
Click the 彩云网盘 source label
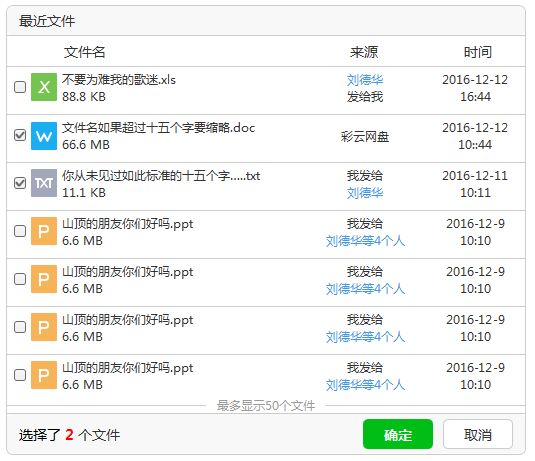click(365, 137)
